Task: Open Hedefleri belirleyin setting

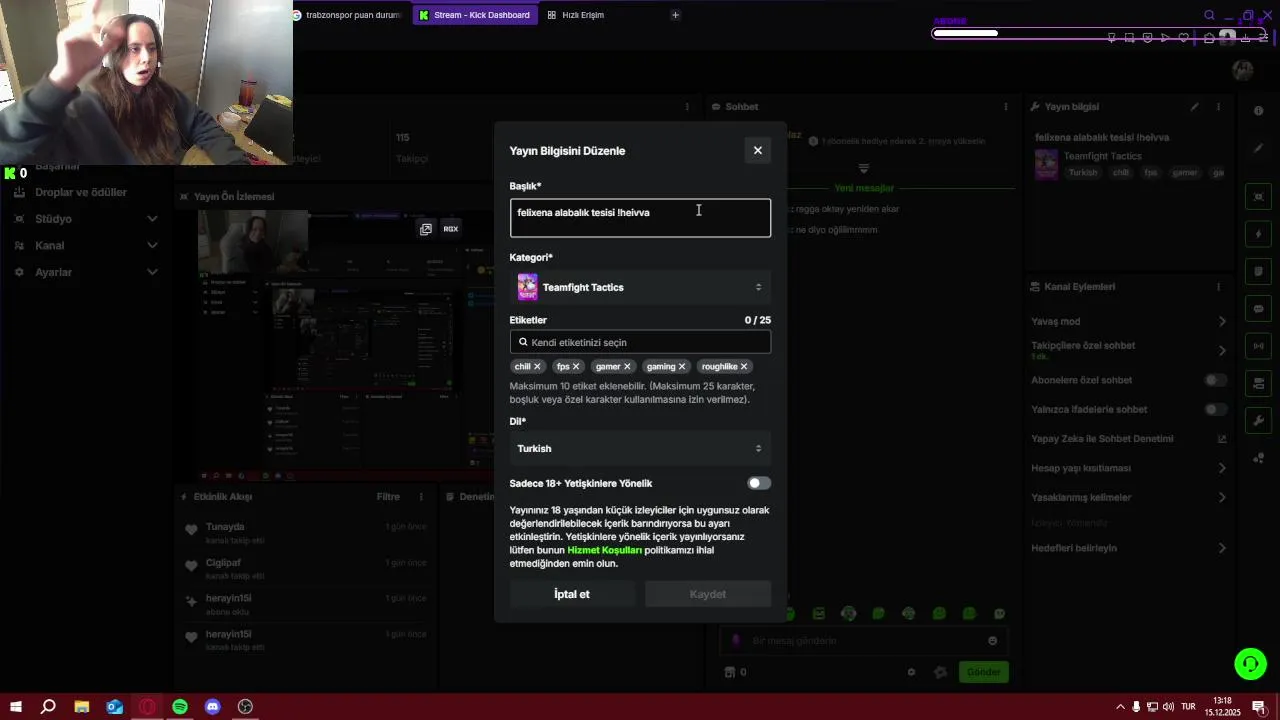Action: [1128, 548]
